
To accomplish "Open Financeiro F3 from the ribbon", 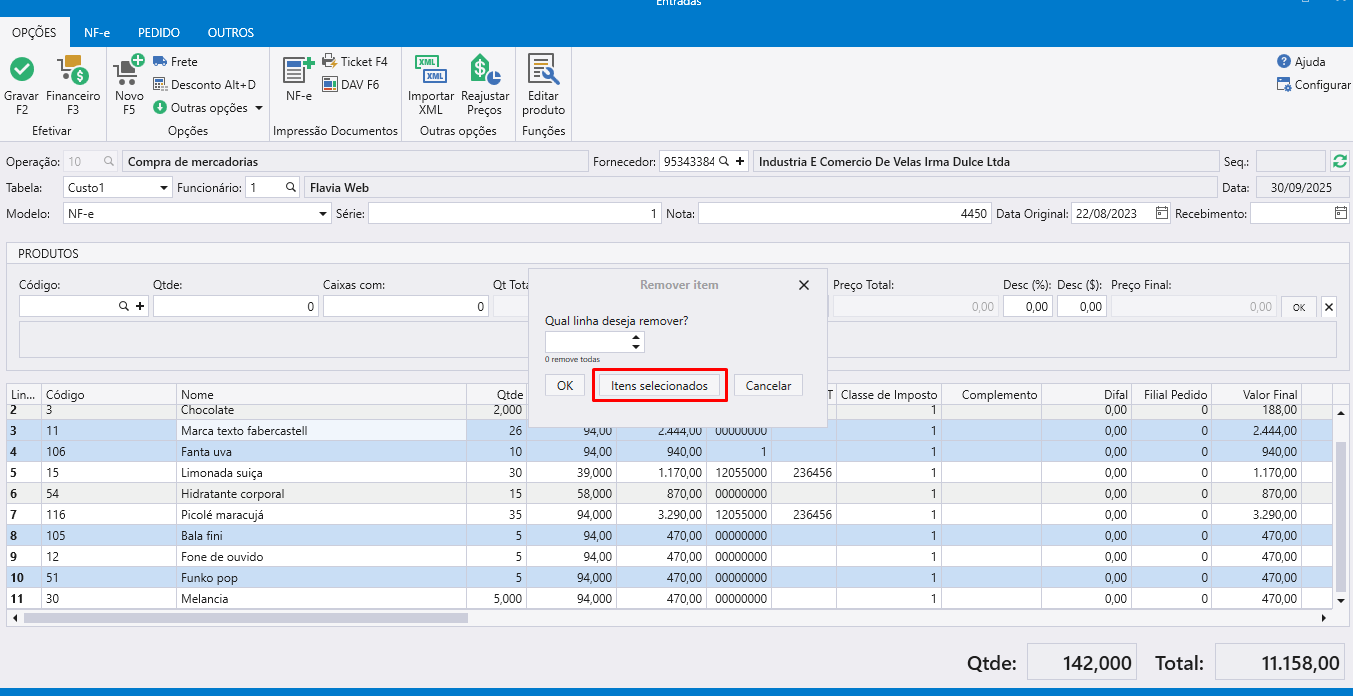I will pos(72,70).
